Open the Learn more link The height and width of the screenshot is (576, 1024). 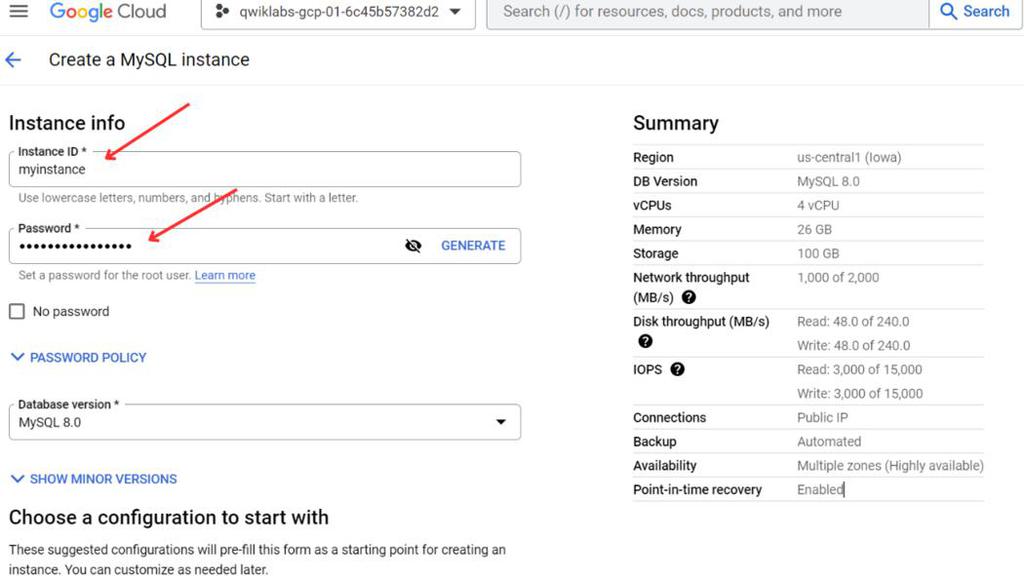pos(225,275)
